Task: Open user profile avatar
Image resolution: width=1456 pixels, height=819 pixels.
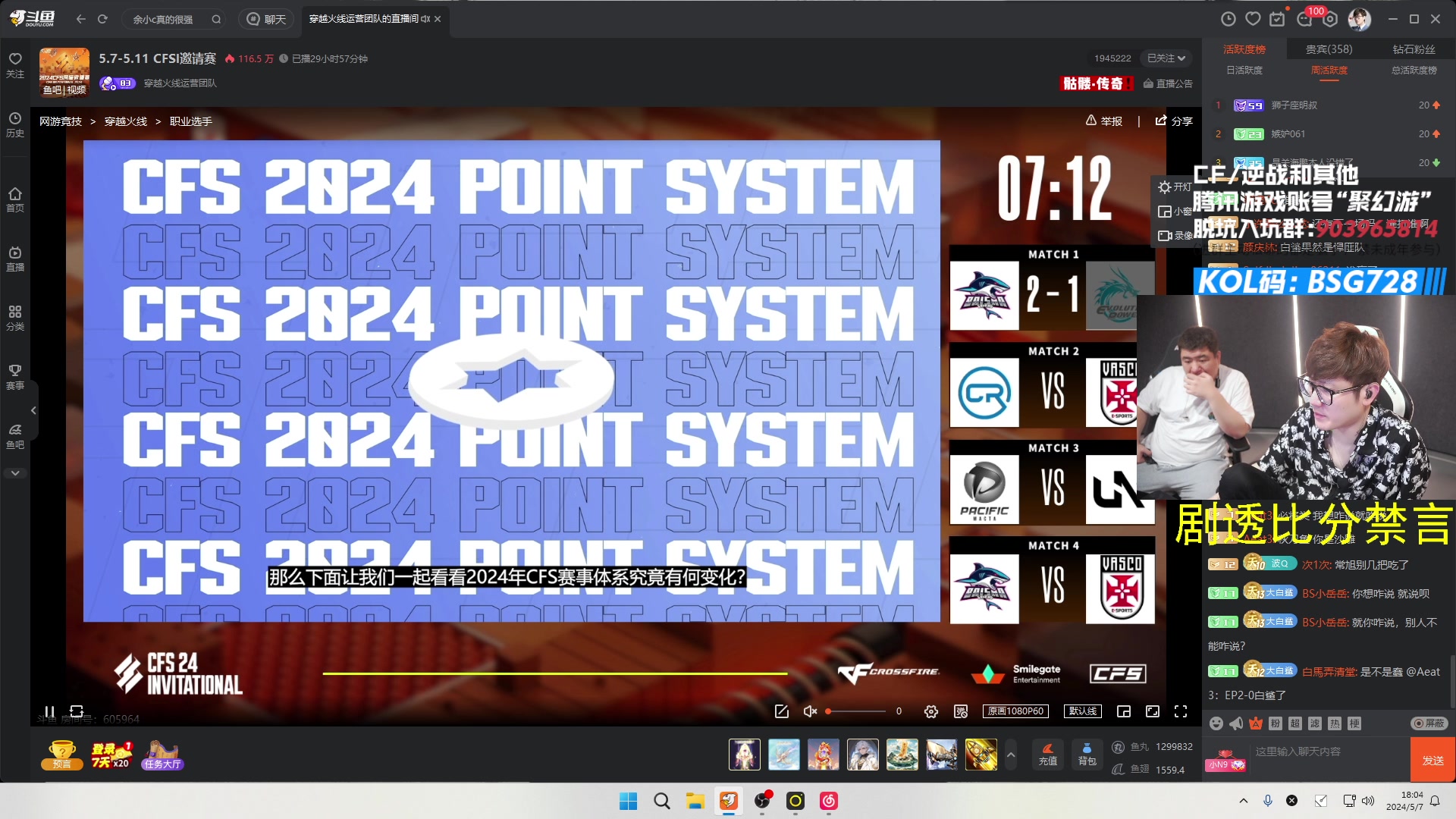Action: [x=1360, y=19]
